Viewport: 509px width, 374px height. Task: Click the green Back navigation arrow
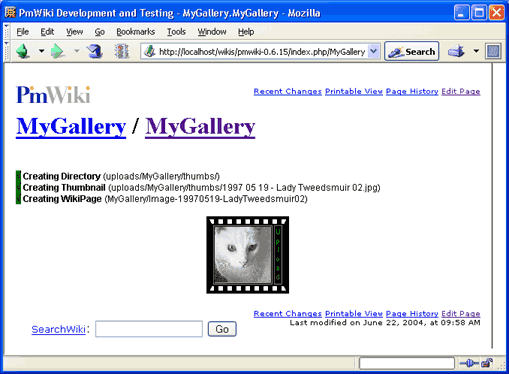(x=23, y=51)
